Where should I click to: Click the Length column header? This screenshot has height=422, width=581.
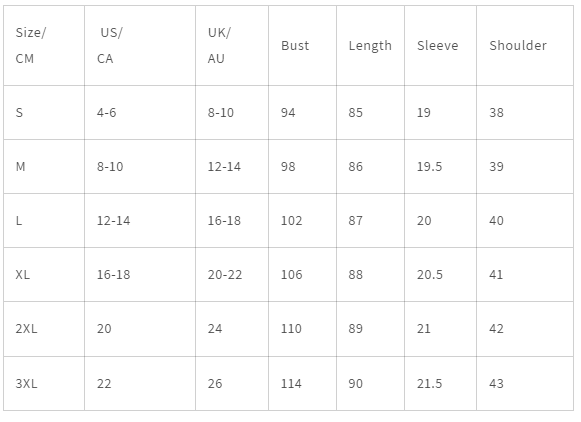point(371,46)
